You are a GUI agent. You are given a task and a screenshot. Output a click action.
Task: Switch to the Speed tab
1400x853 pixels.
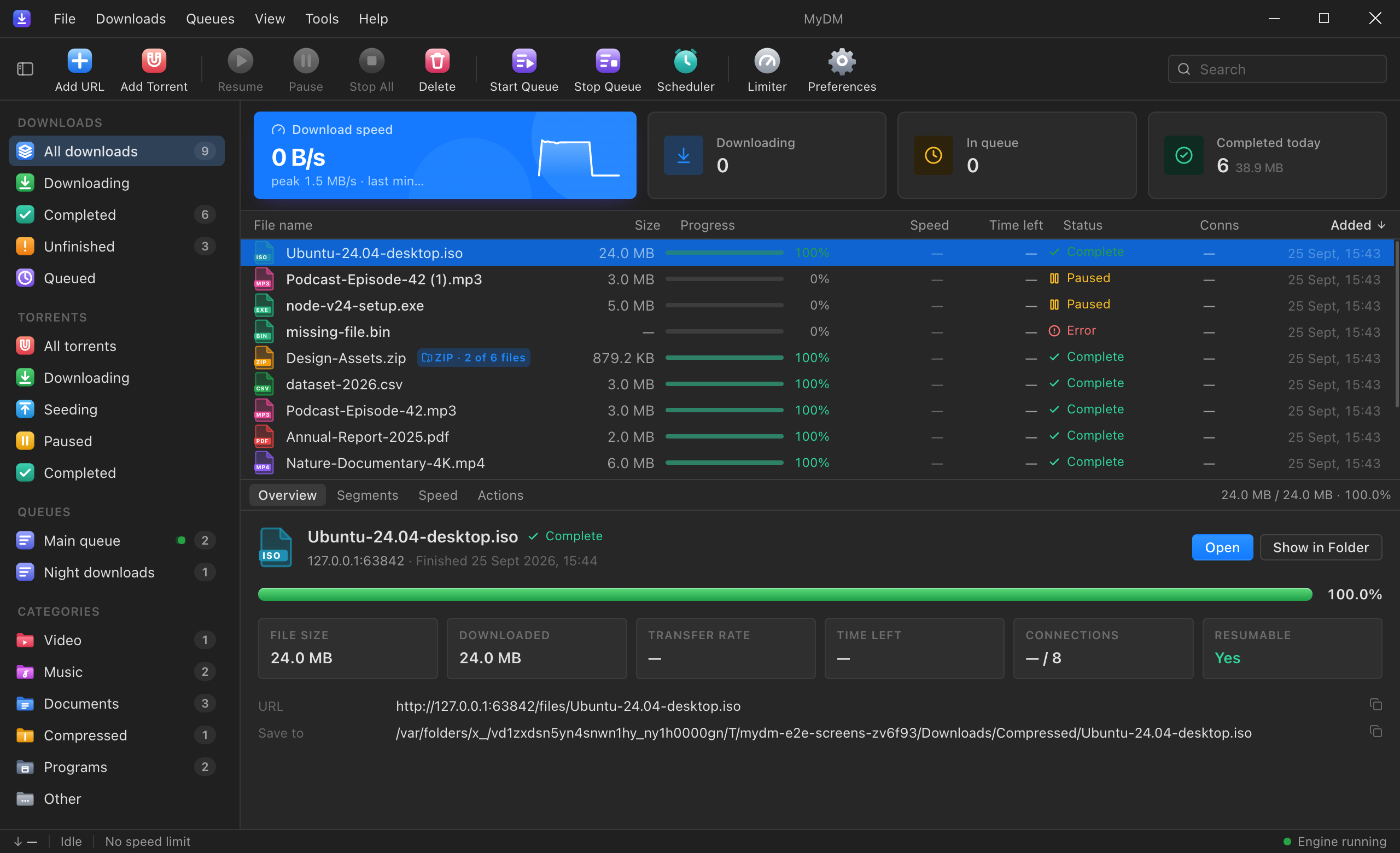(x=437, y=495)
